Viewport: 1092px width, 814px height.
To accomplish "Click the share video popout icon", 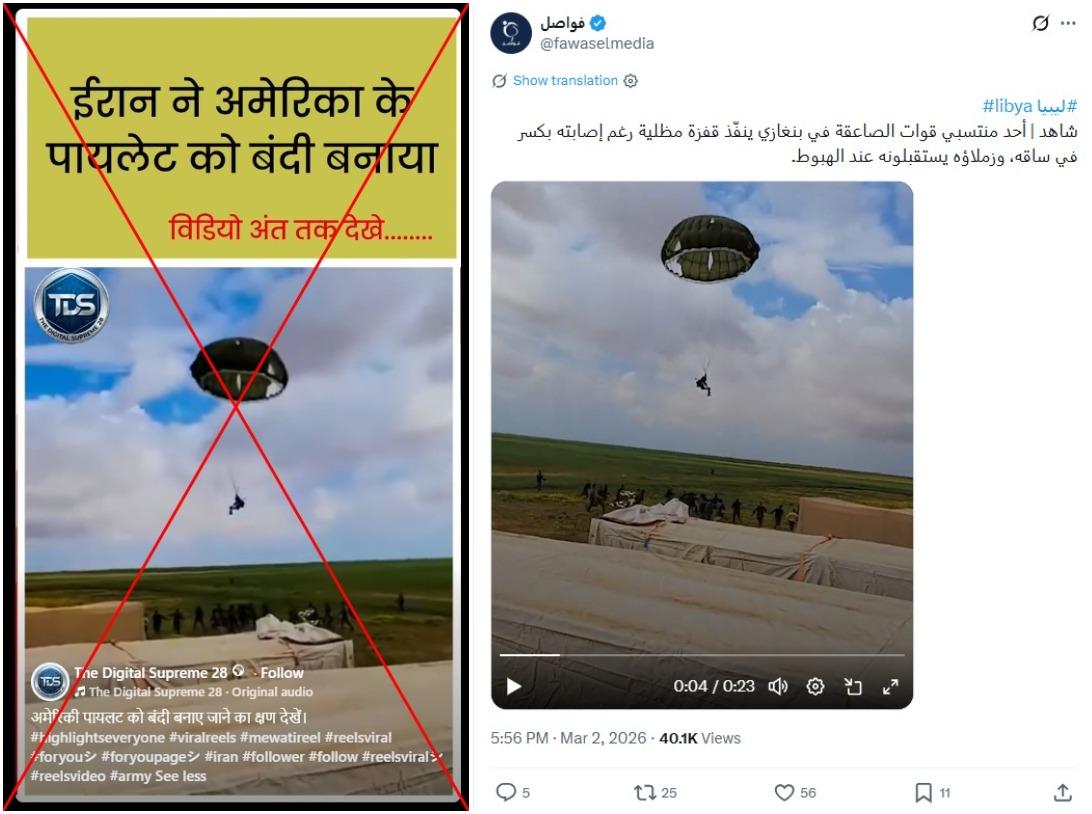I will (x=853, y=687).
